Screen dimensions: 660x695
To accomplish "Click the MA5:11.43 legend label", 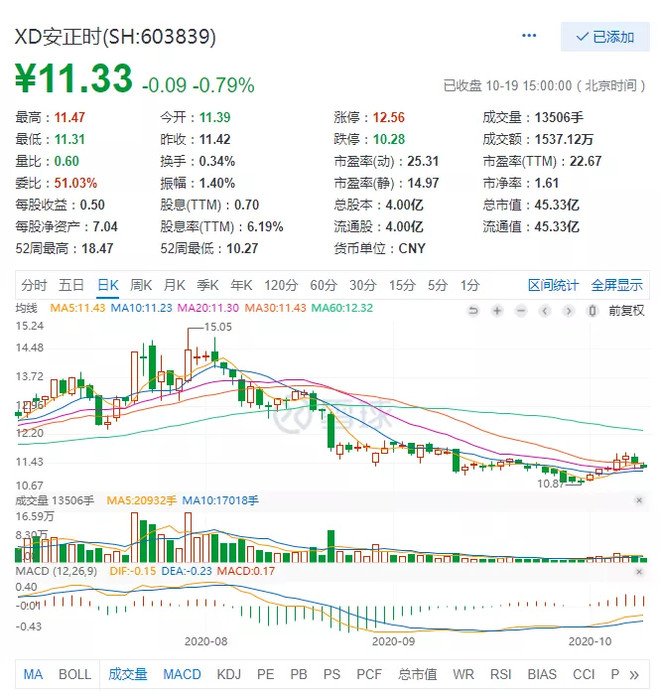I will (77, 308).
